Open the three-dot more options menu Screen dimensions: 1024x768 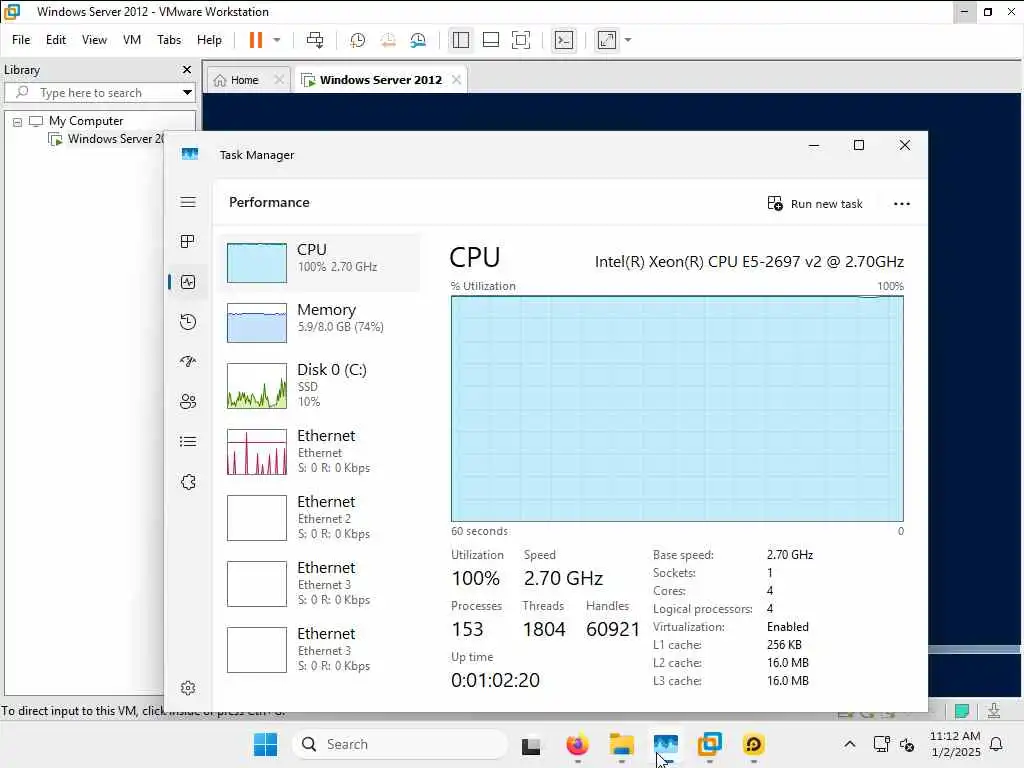pos(902,204)
